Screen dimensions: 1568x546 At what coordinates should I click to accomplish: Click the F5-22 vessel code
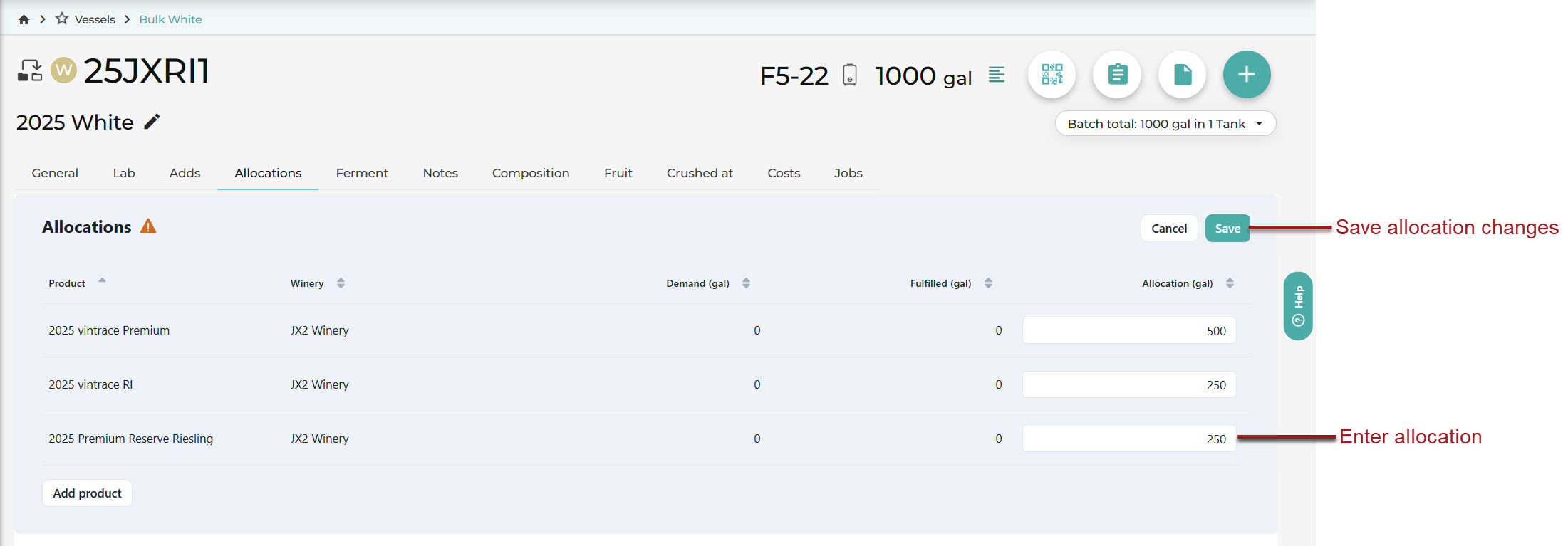[794, 75]
